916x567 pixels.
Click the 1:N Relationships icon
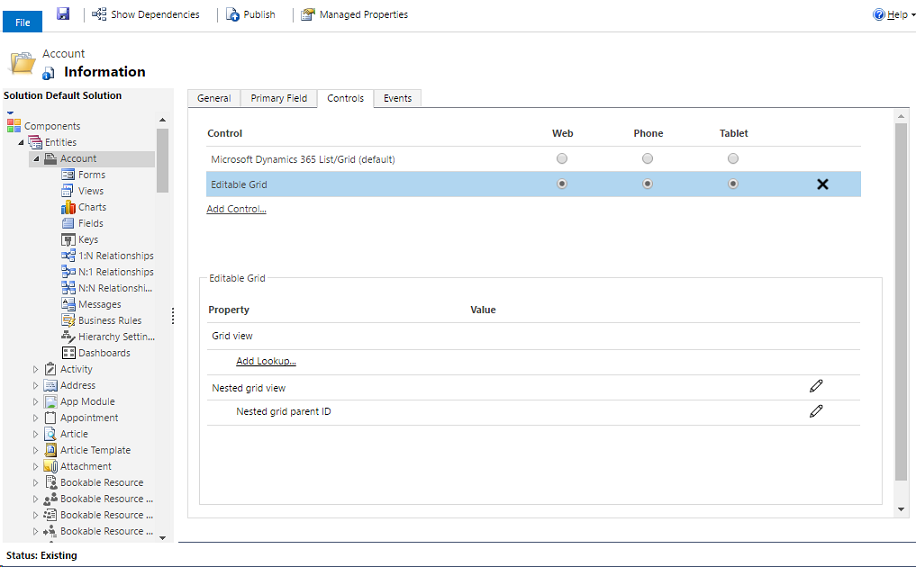(x=68, y=256)
